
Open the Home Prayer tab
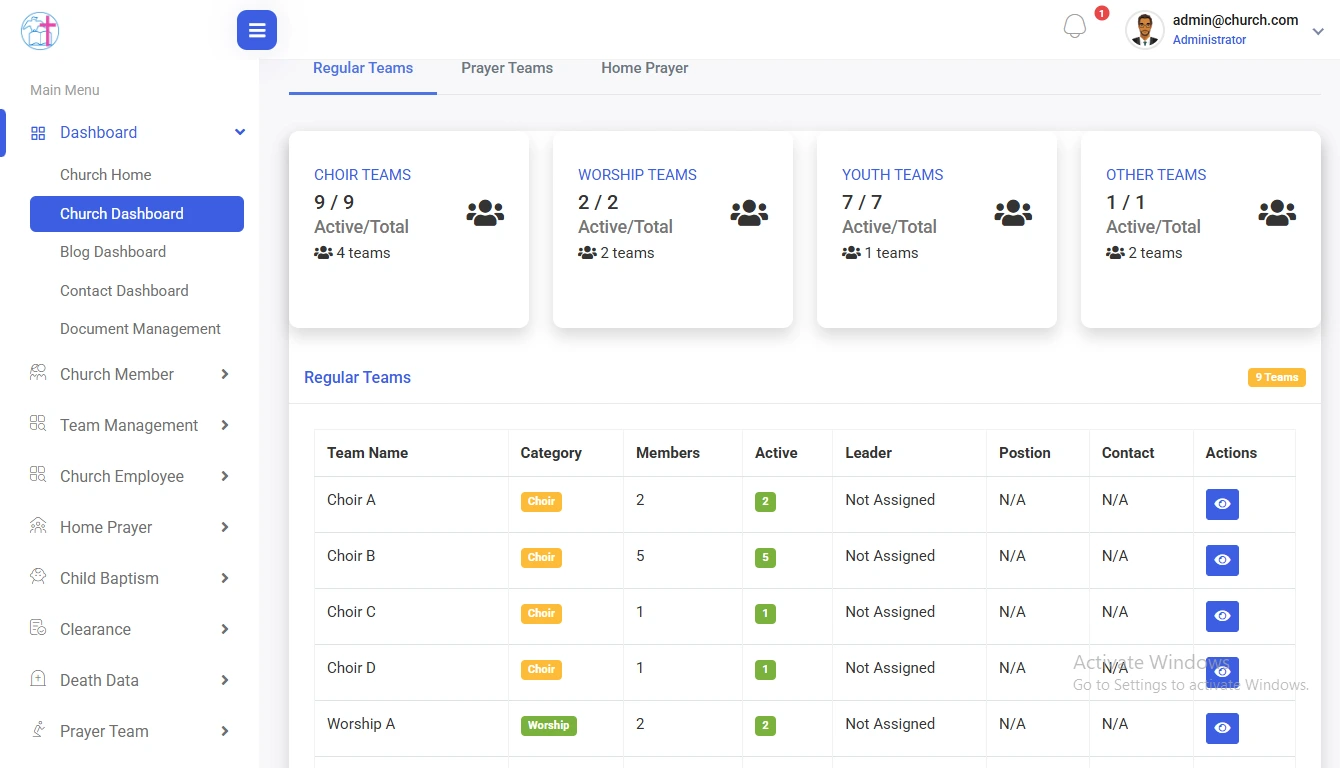[644, 67]
